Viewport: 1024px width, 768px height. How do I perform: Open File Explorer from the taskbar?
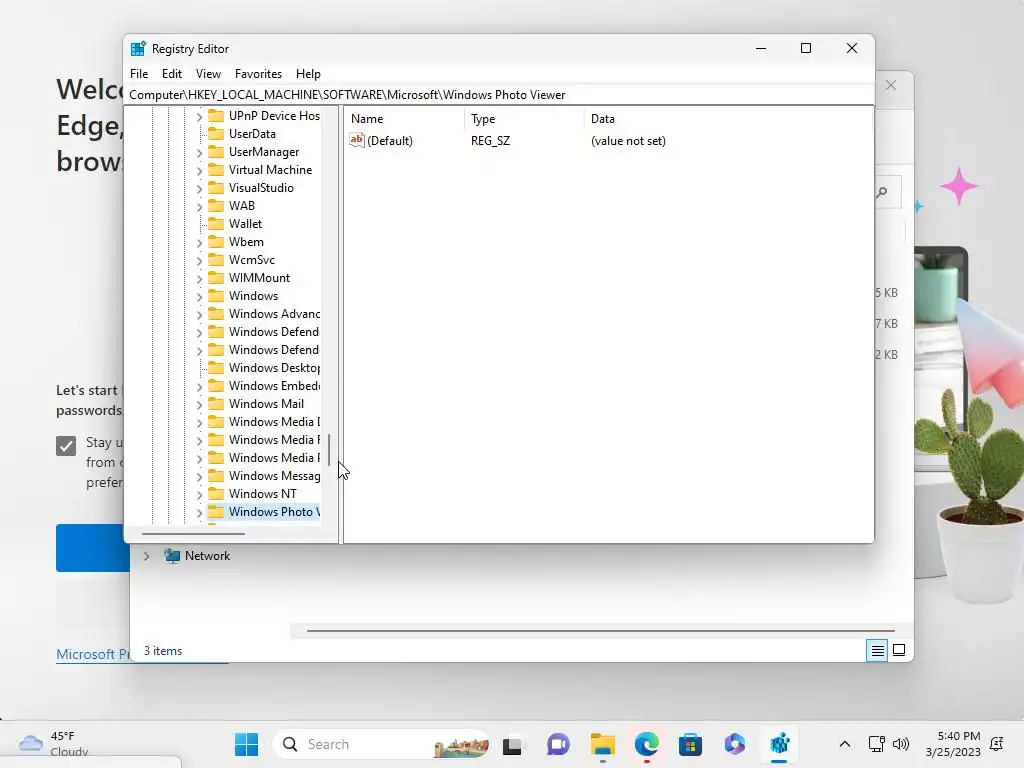[603, 744]
